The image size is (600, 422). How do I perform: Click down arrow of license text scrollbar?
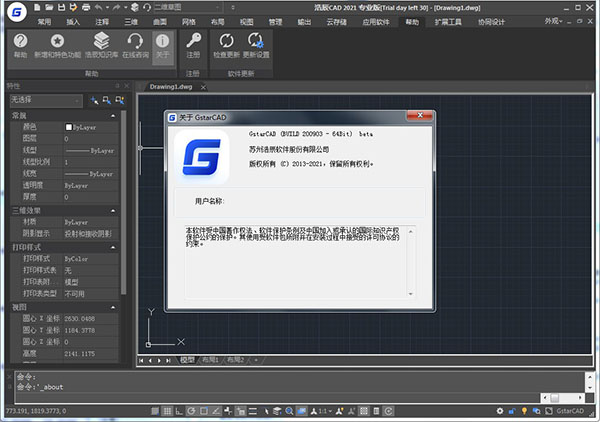[x=410, y=294]
